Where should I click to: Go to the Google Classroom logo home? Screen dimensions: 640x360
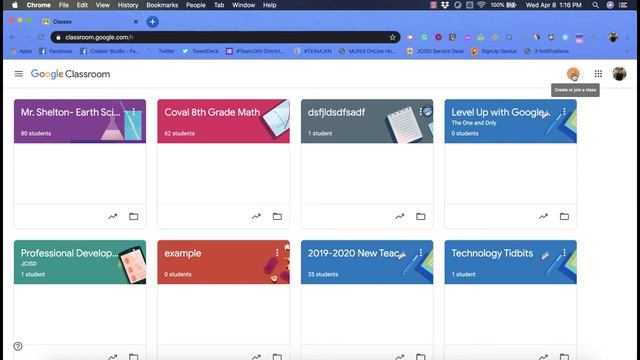click(x=70, y=74)
